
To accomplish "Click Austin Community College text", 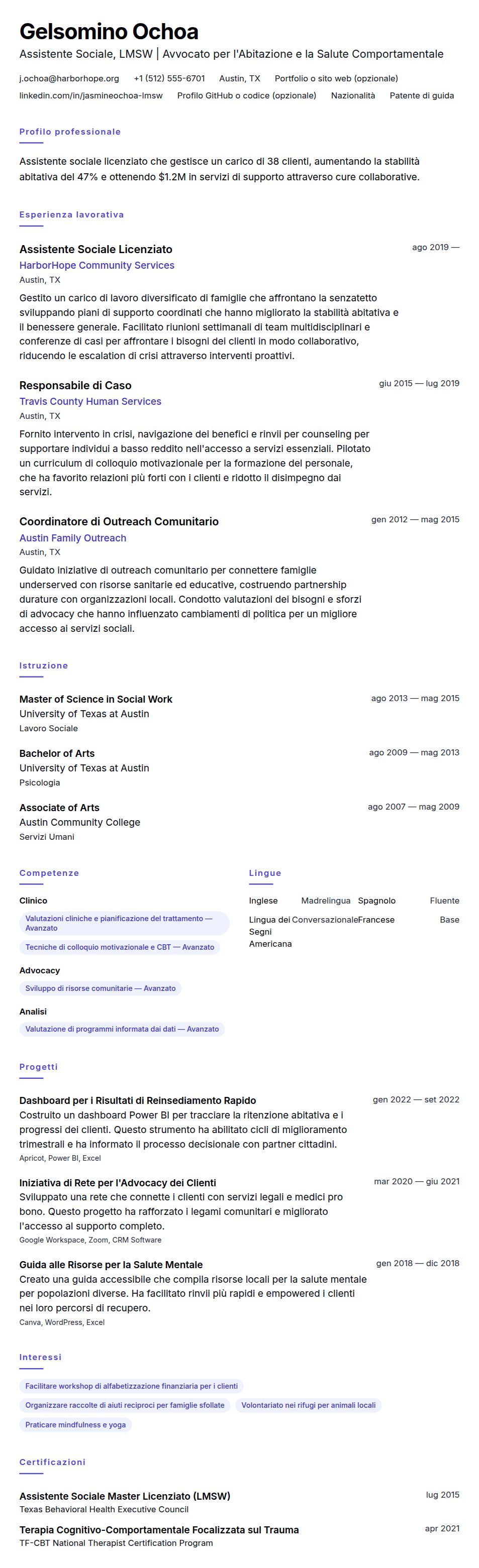I will click(80, 822).
